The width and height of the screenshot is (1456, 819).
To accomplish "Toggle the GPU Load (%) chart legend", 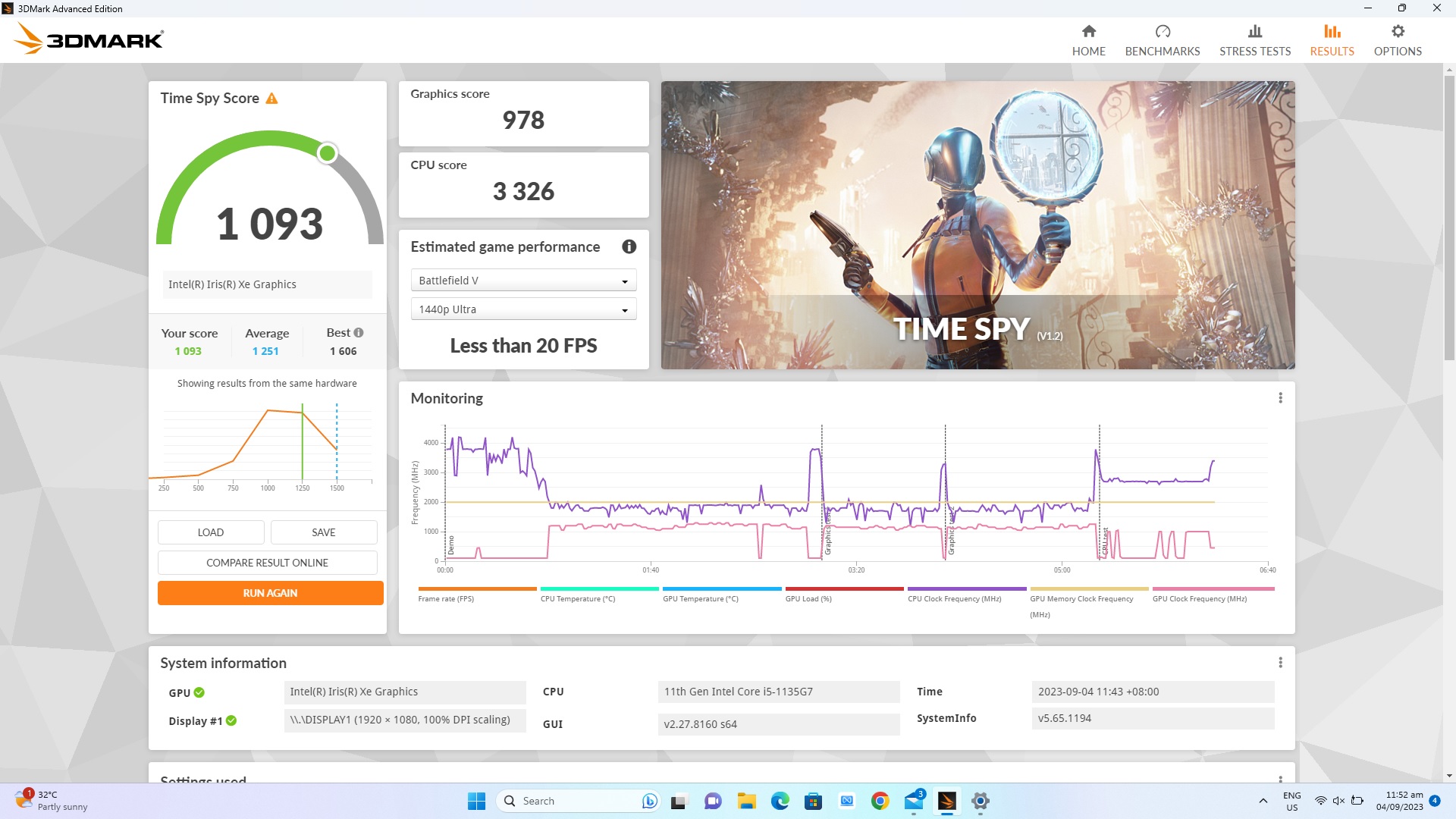I will pos(843,594).
